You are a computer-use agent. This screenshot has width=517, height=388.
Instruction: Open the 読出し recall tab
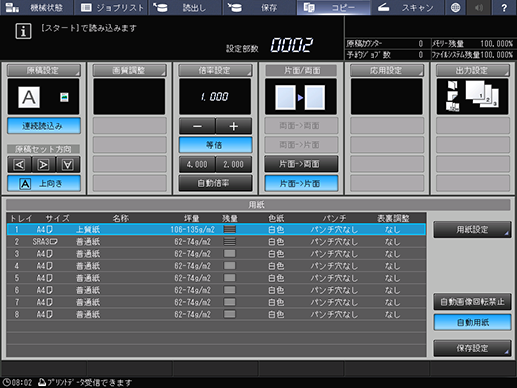tap(185, 7)
